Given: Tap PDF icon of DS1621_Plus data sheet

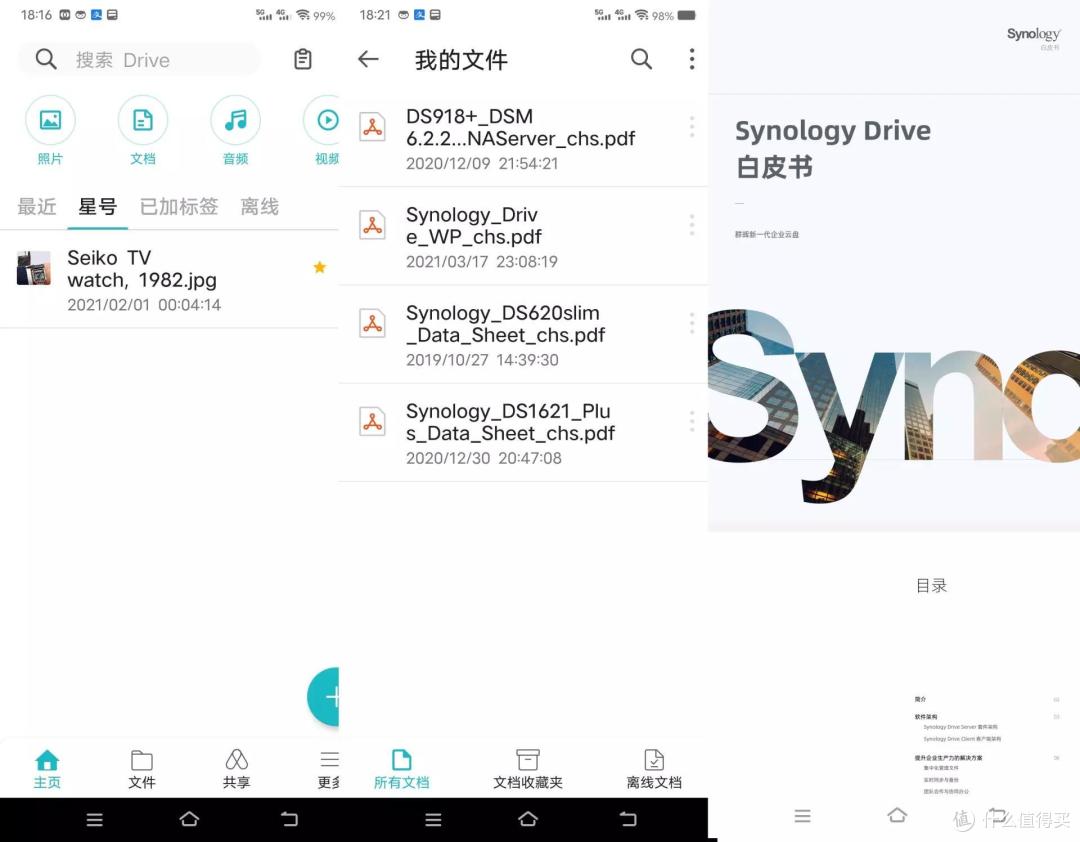Looking at the screenshot, I should tap(373, 422).
